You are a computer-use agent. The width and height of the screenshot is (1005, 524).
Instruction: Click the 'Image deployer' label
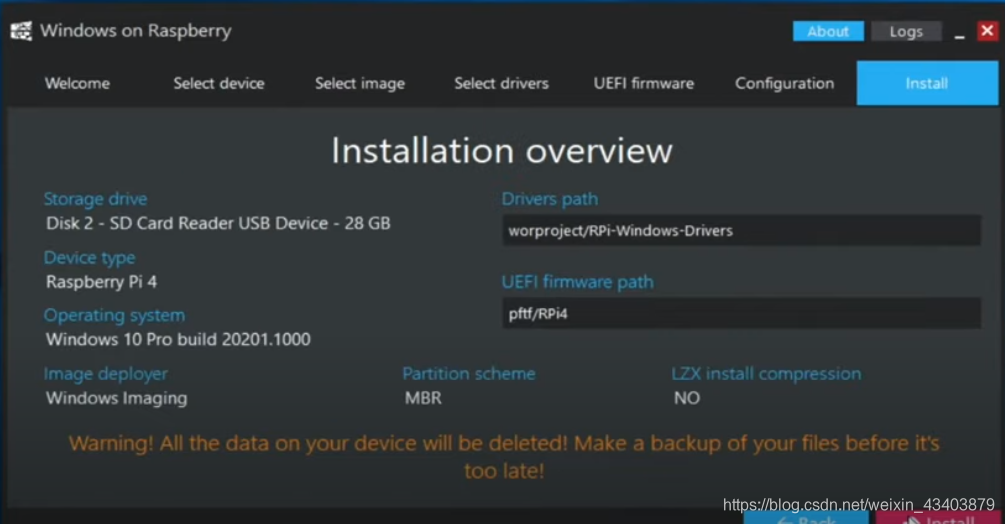point(106,373)
